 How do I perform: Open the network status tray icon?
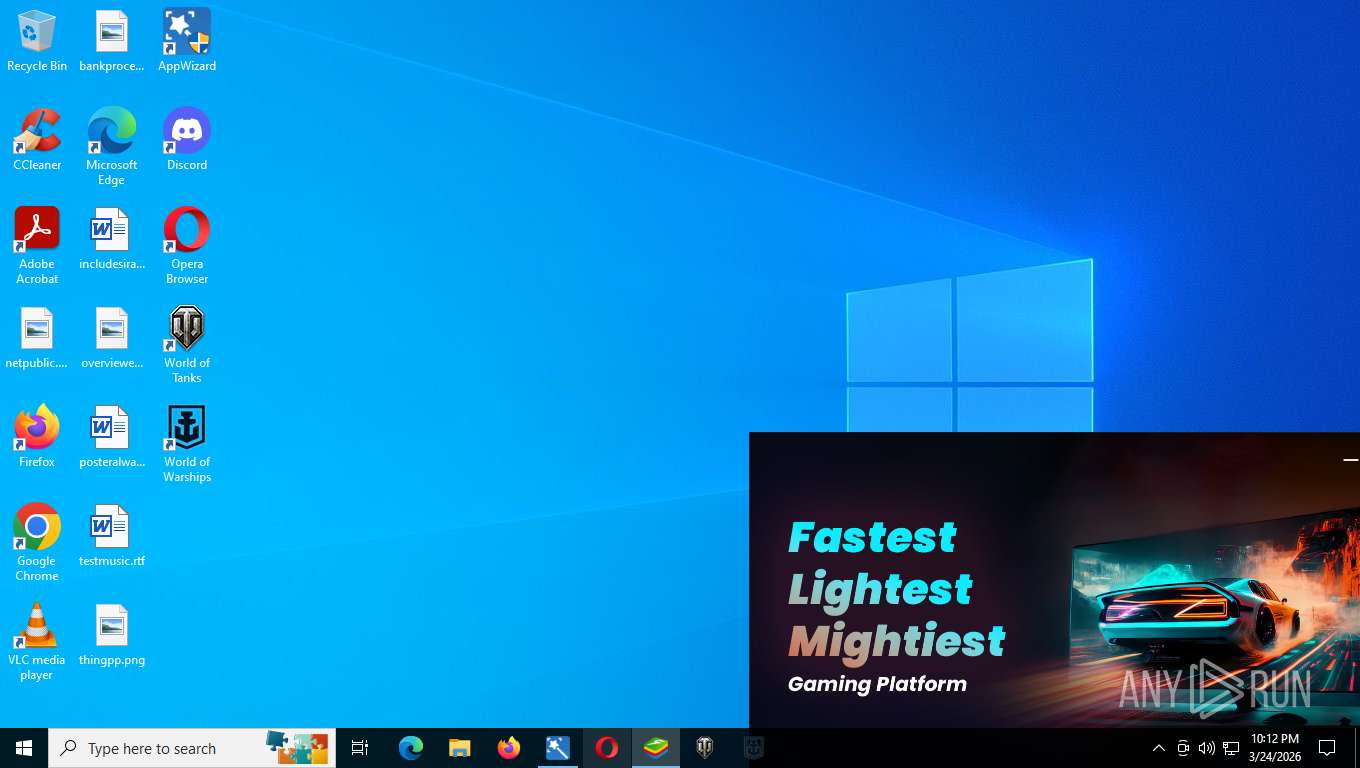(x=1231, y=748)
